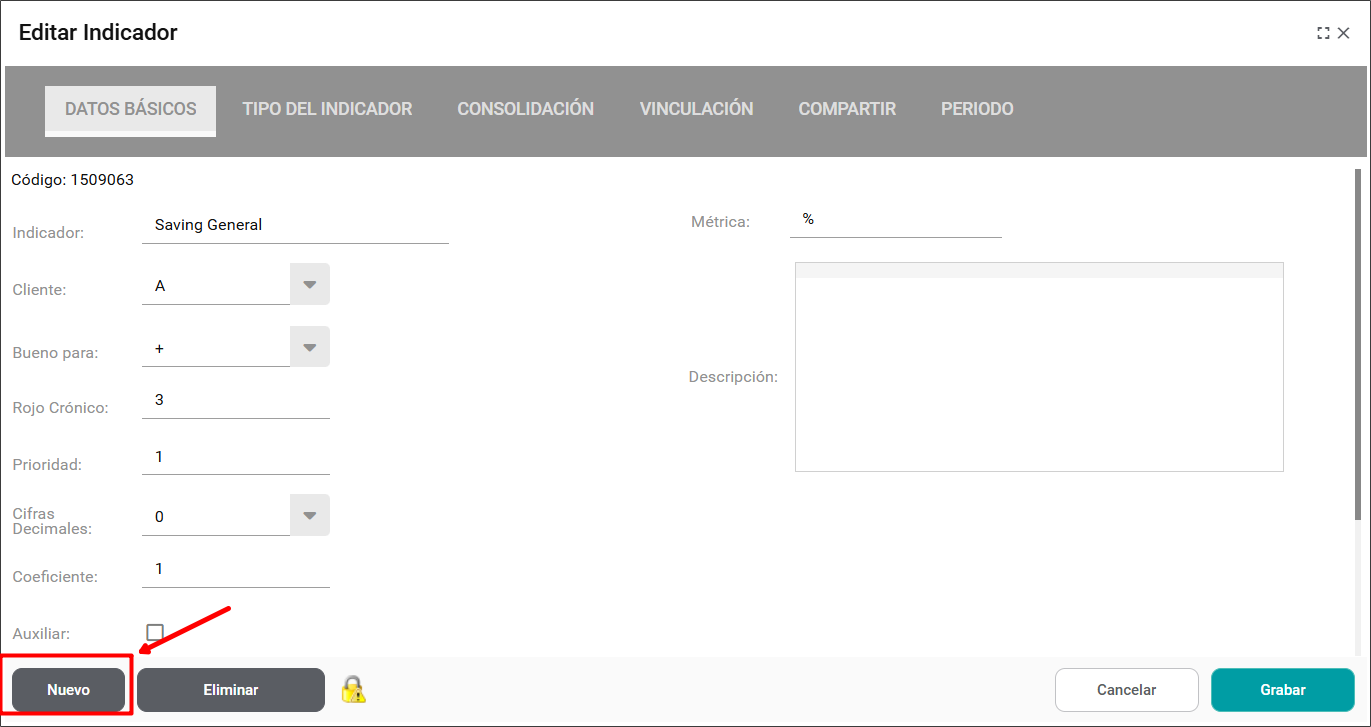Image resolution: width=1371 pixels, height=727 pixels.
Task: Open the Cliente dropdown
Action: coord(310,285)
